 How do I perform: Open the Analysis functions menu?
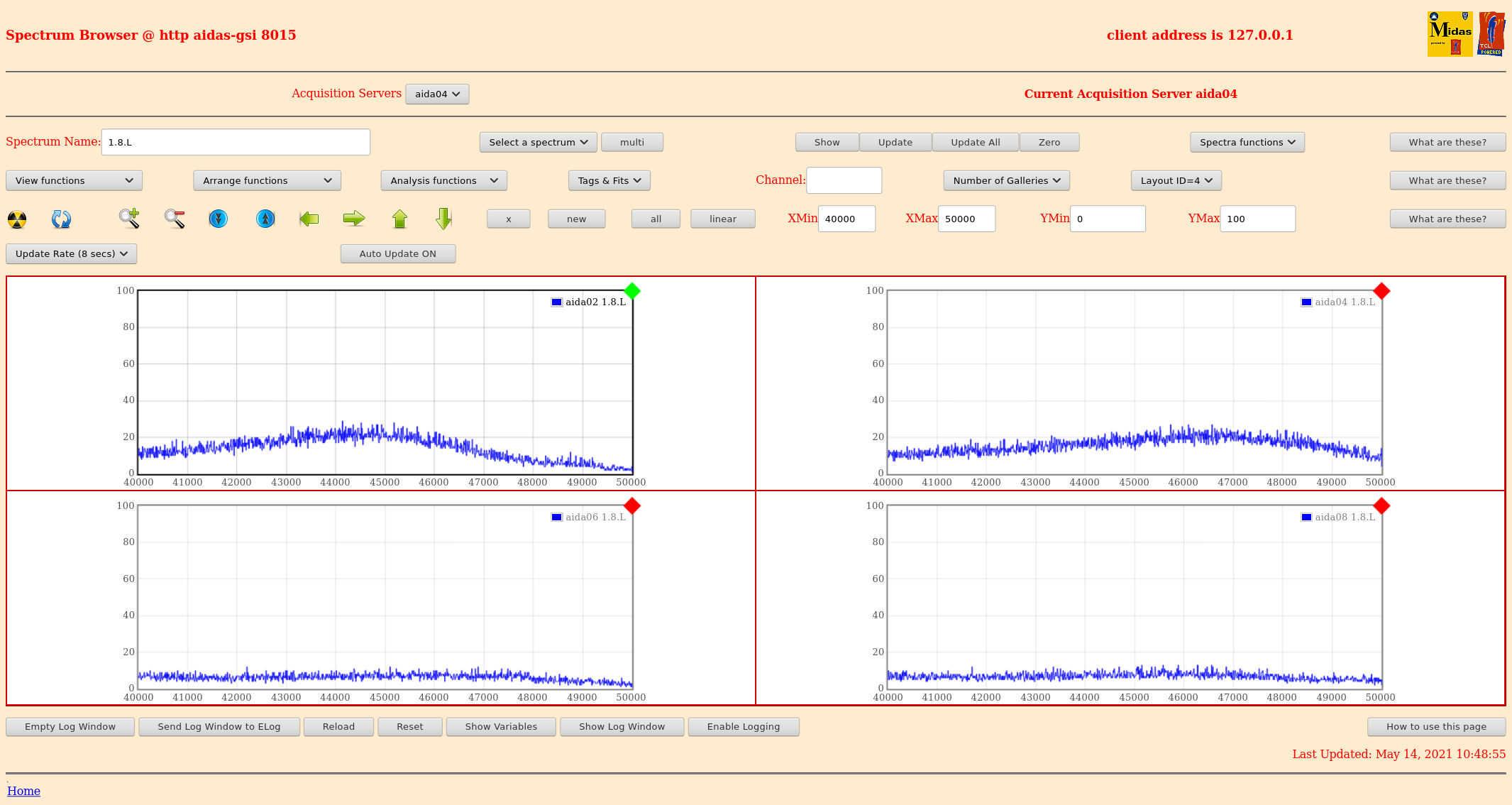443,180
